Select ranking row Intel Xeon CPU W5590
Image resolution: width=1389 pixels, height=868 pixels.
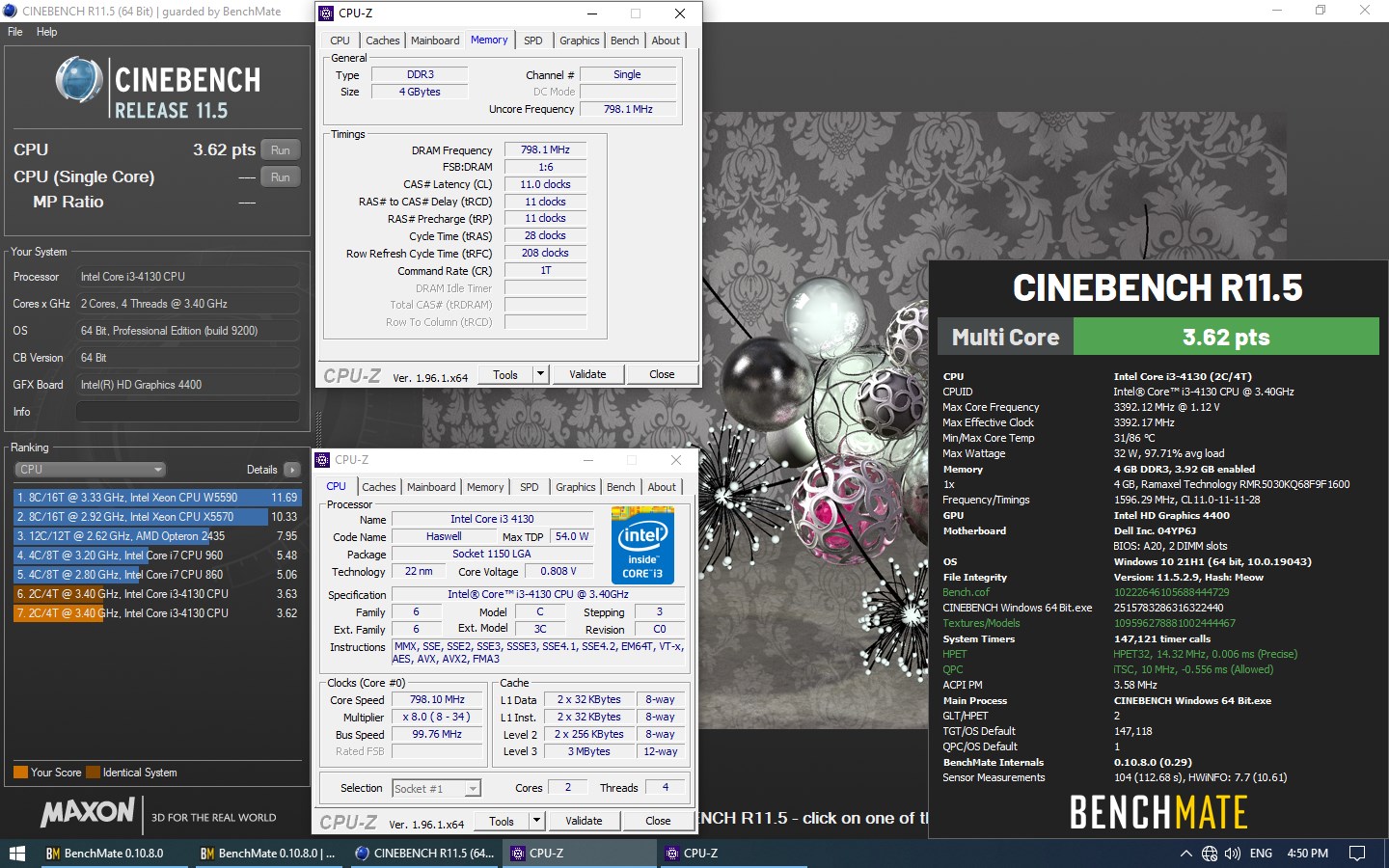pos(157,498)
